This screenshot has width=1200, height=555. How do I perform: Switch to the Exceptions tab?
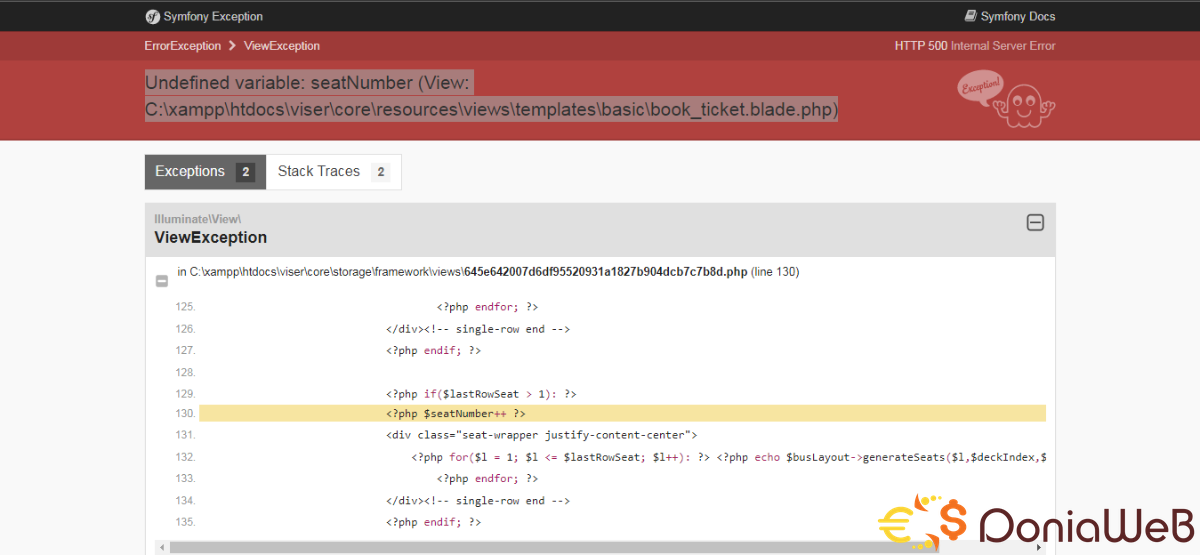tap(190, 172)
